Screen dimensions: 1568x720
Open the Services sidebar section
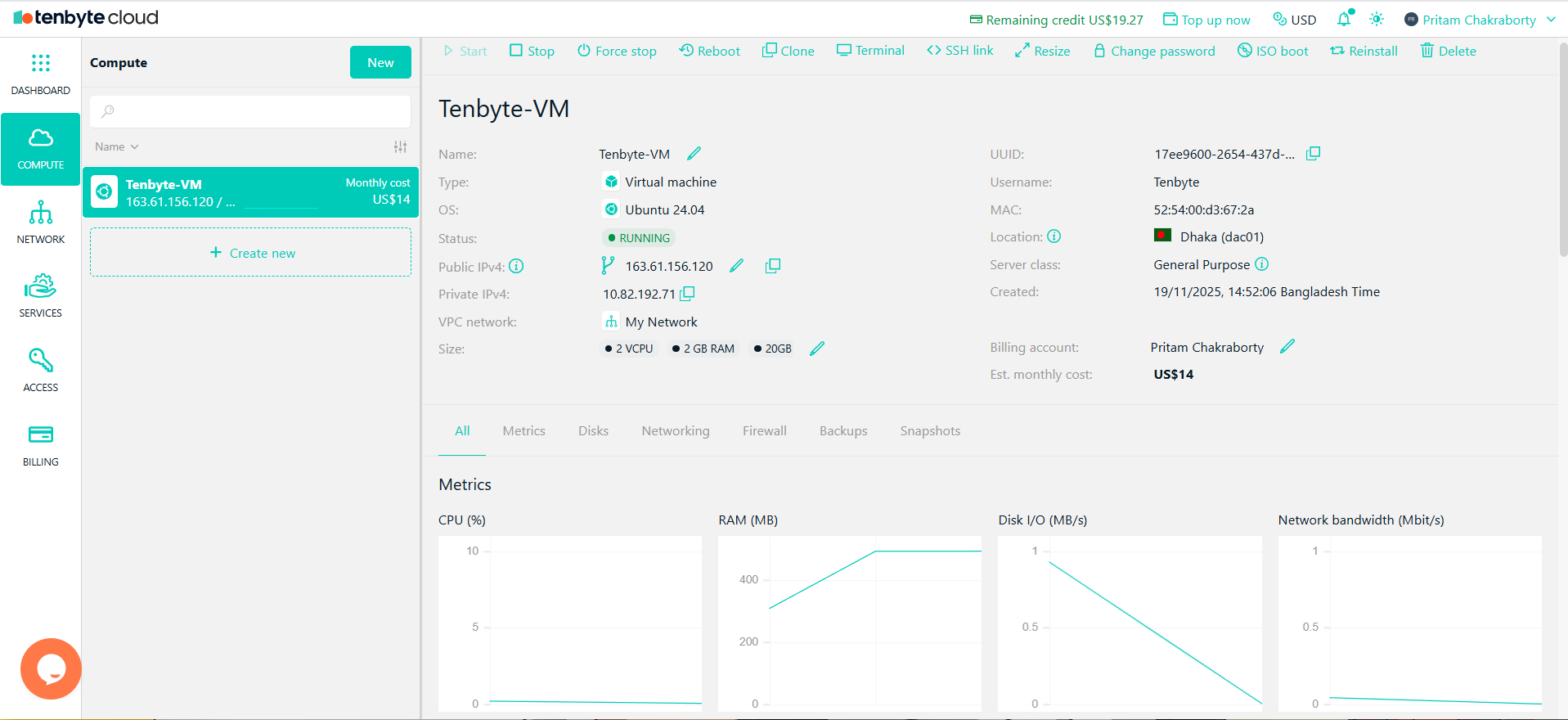click(40, 296)
